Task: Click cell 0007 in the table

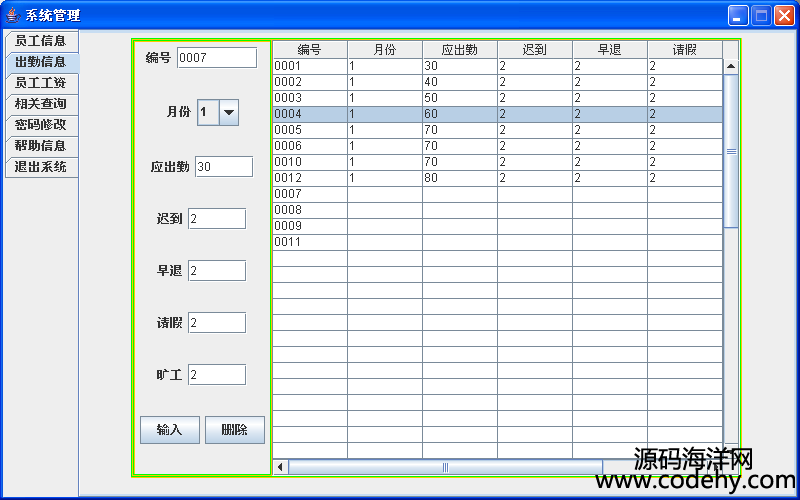Action: [x=310, y=194]
